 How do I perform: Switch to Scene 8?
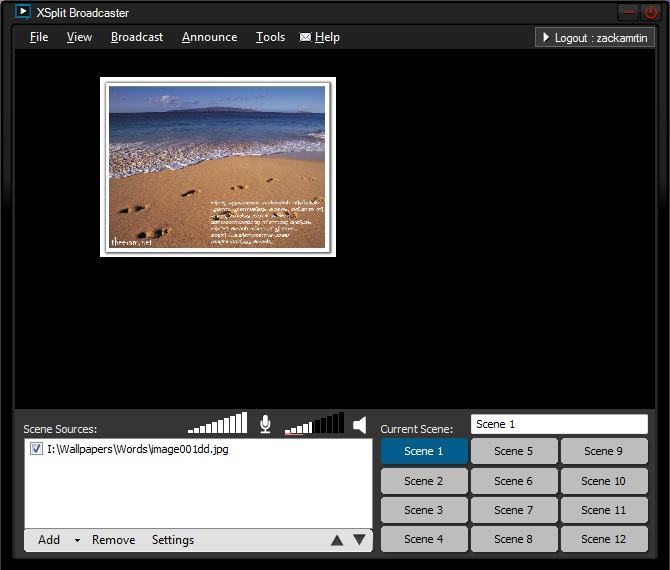coord(514,539)
